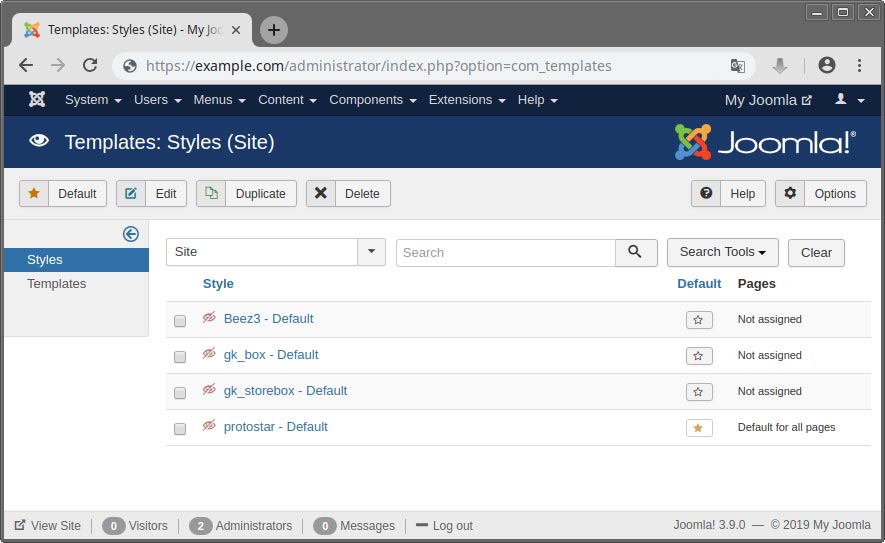The image size is (885, 543).
Task: Open the Help menu in the top bar
Action: pos(538,100)
